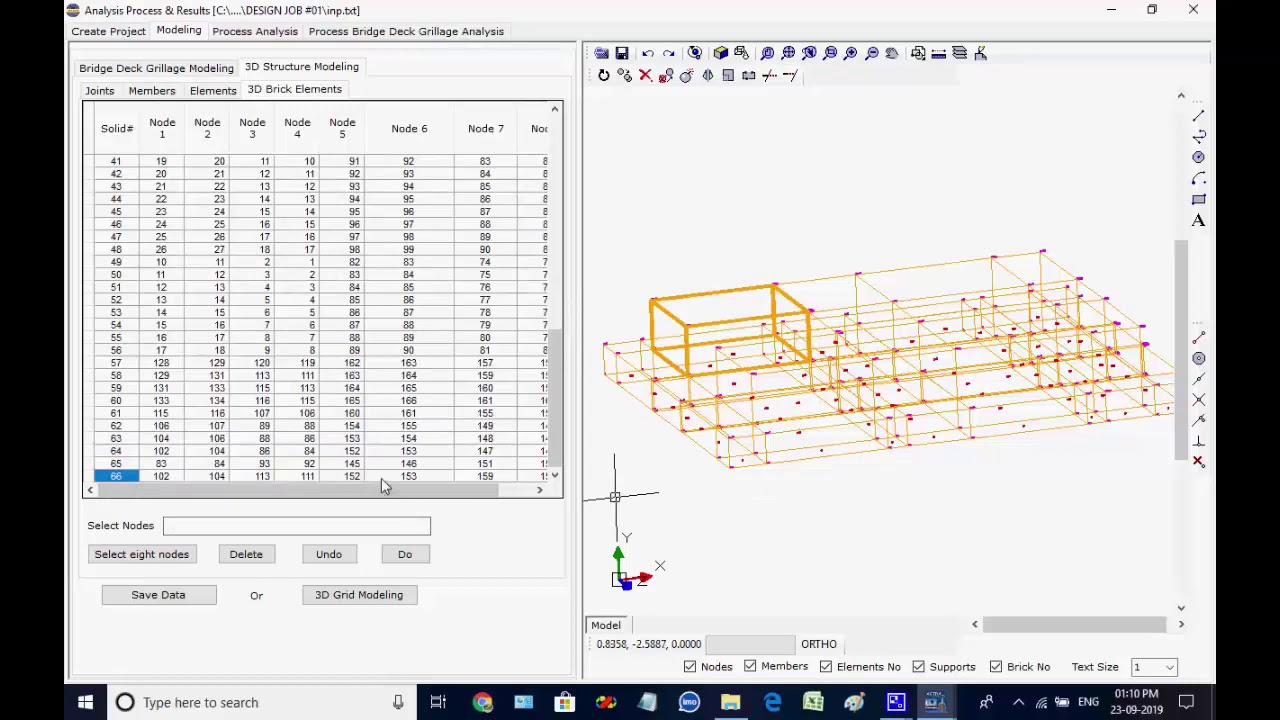Image resolution: width=1280 pixels, height=720 pixels.
Task: Click the Save Data button
Action: pos(158,595)
